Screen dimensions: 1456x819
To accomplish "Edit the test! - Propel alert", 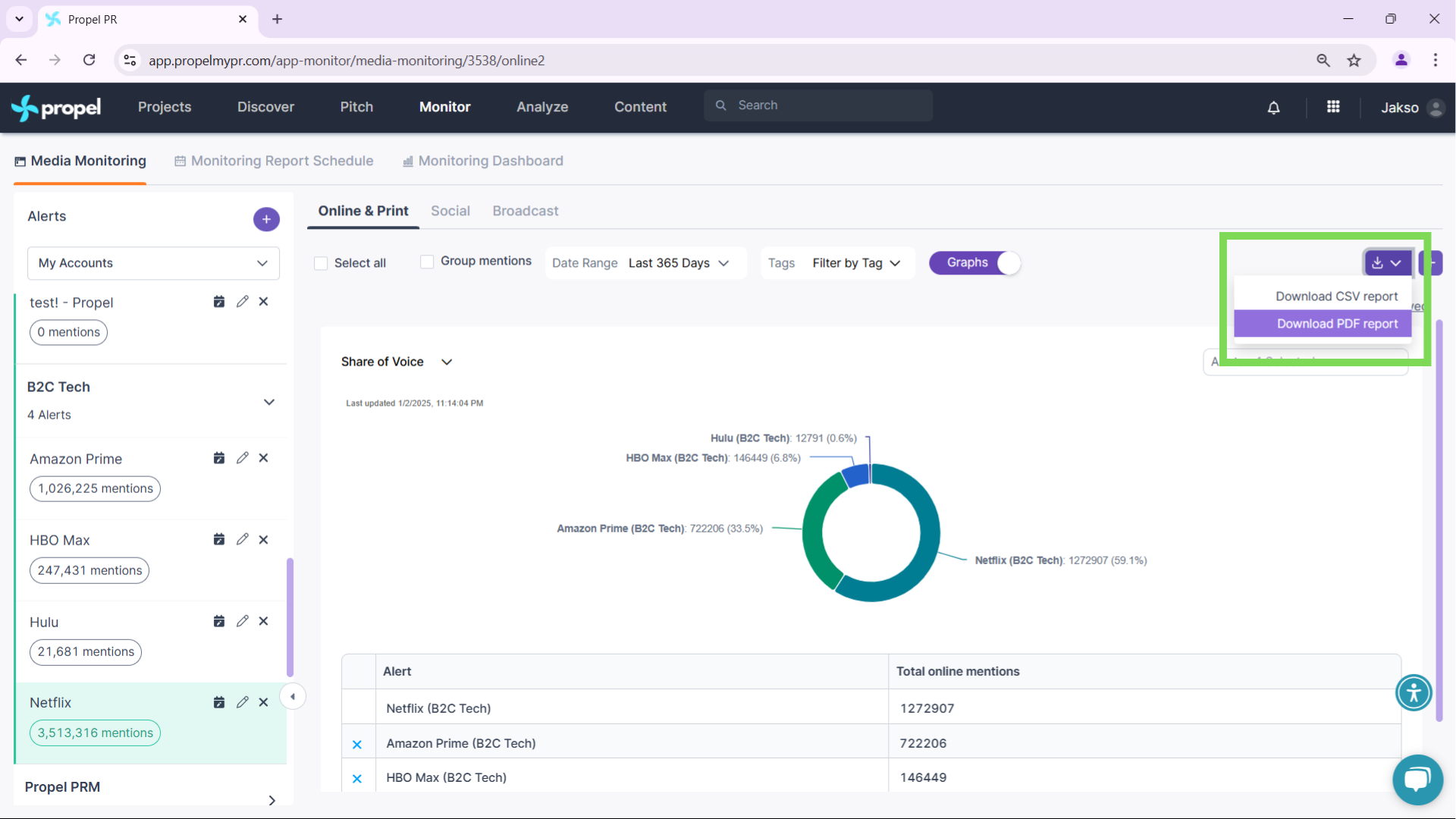I will pyautogui.click(x=242, y=302).
